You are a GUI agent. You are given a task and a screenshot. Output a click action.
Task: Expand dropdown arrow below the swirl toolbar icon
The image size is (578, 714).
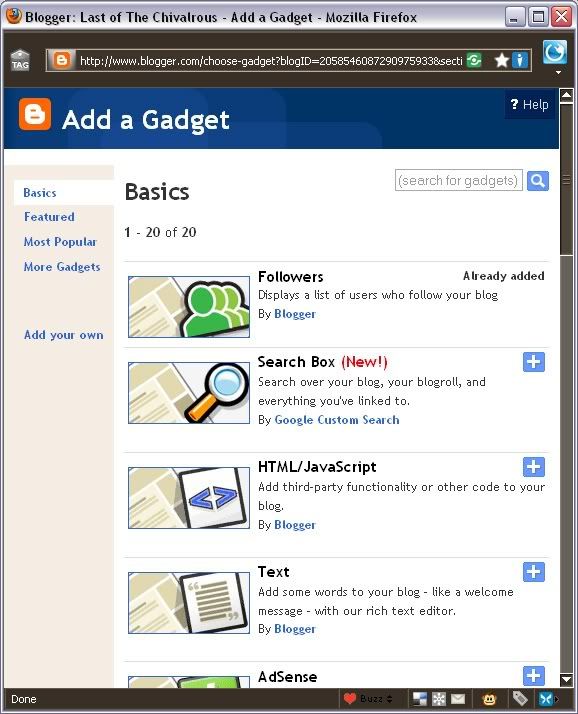(x=558, y=72)
